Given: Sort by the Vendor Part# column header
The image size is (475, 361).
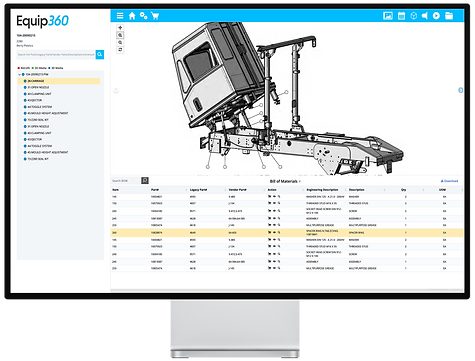Looking at the screenshot, I should 237,190.
